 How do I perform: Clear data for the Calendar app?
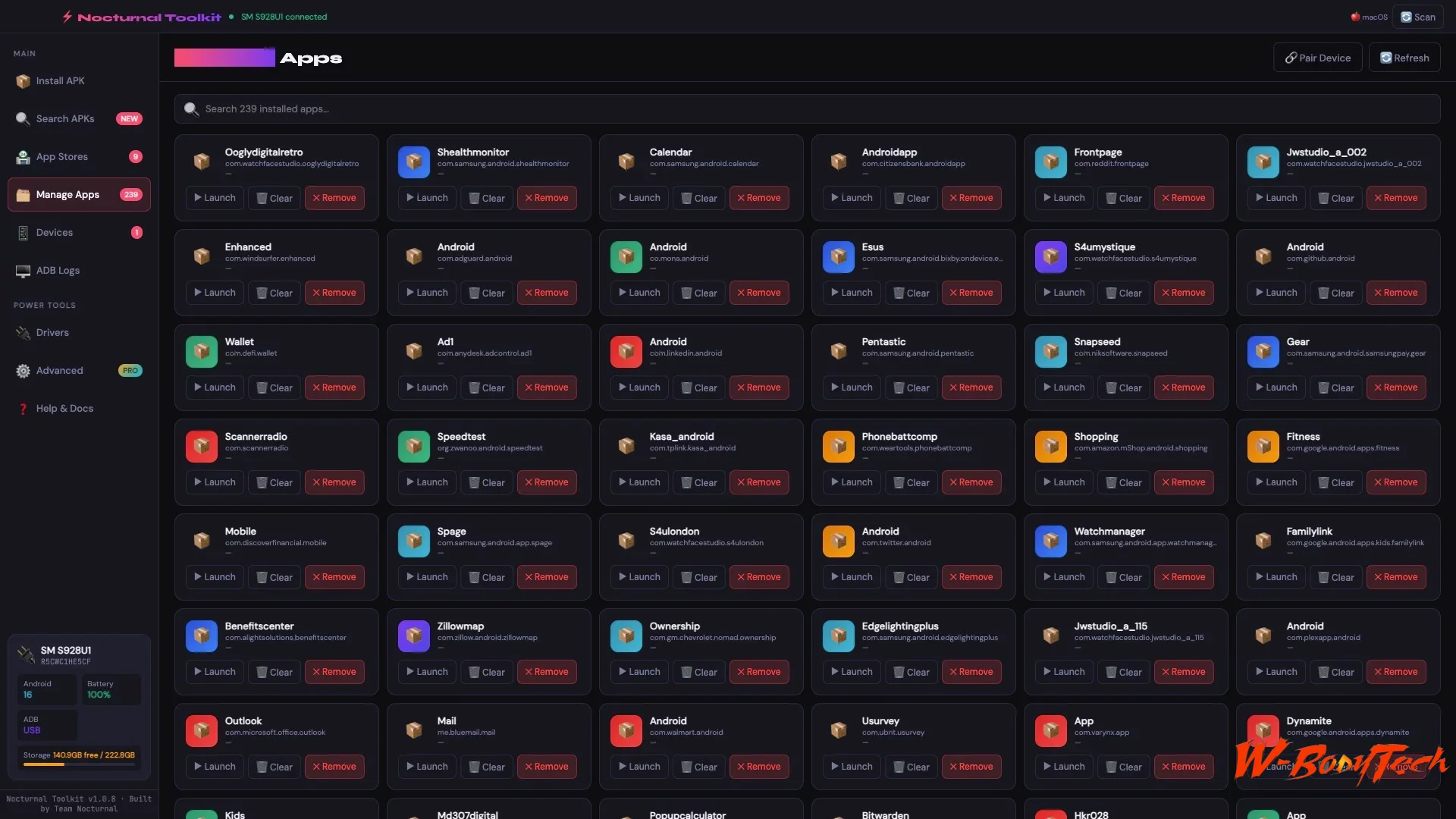699,198
